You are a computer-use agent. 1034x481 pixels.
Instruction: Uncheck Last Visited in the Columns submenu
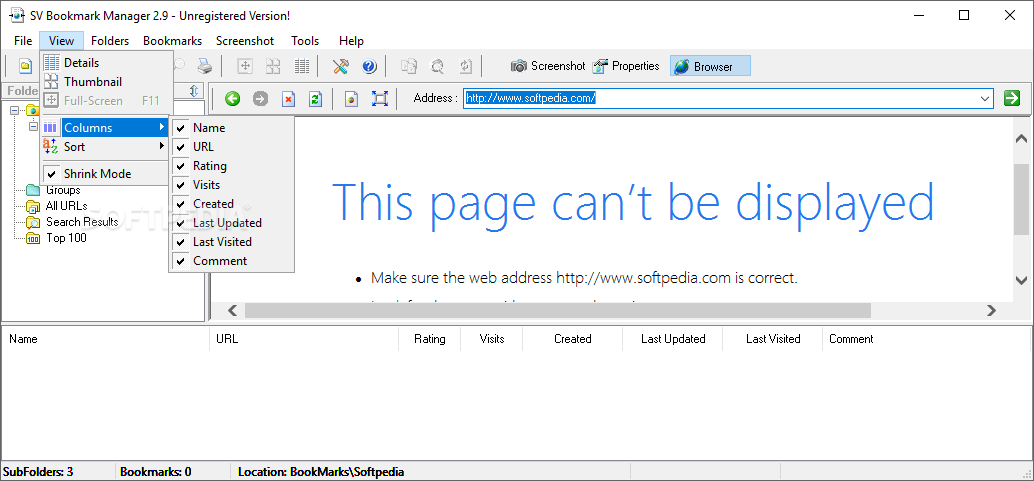[x=231, y=241]
